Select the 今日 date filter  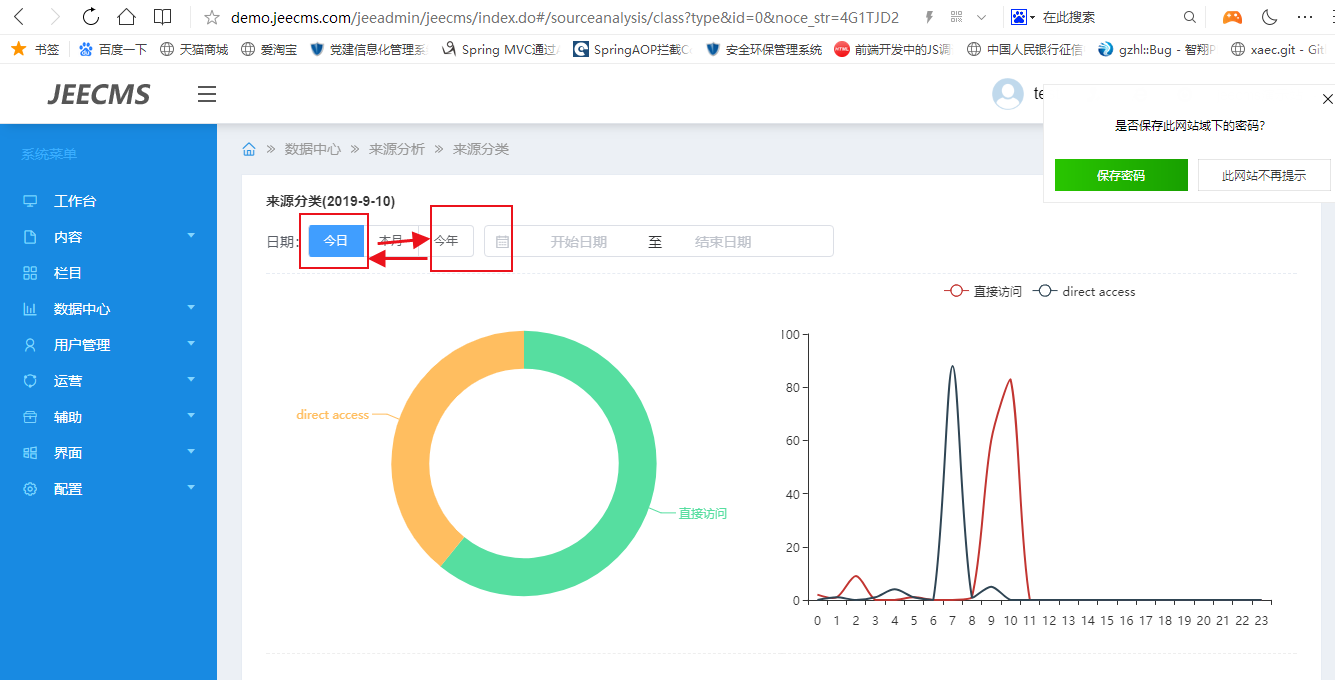[x=335, y=241]
